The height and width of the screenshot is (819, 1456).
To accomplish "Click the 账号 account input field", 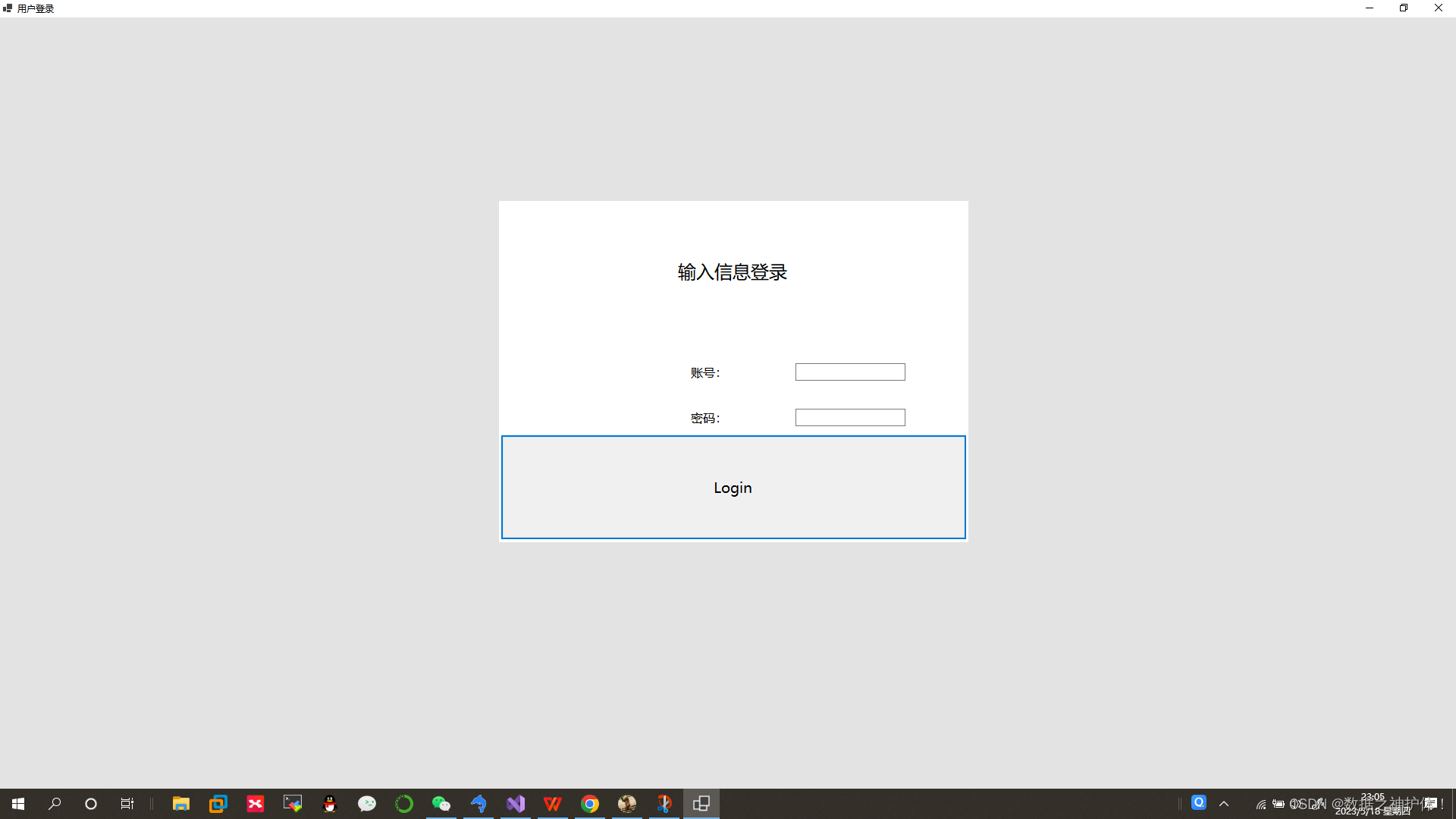I will [849, 372].
